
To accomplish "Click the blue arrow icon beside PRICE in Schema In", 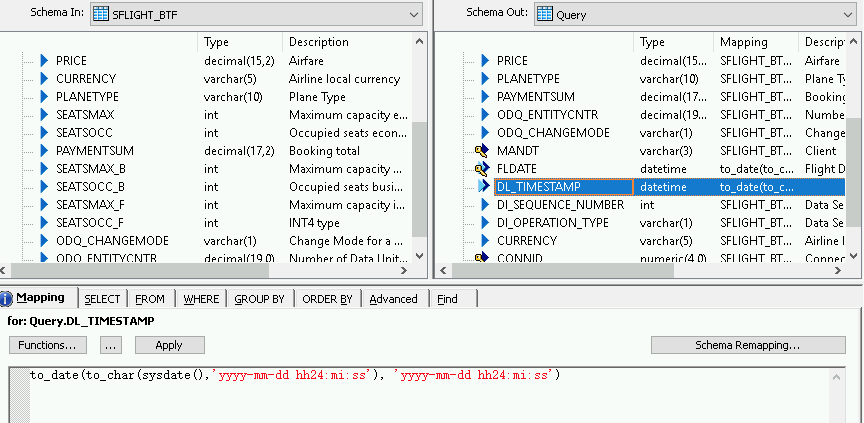I will coord(43,61).
